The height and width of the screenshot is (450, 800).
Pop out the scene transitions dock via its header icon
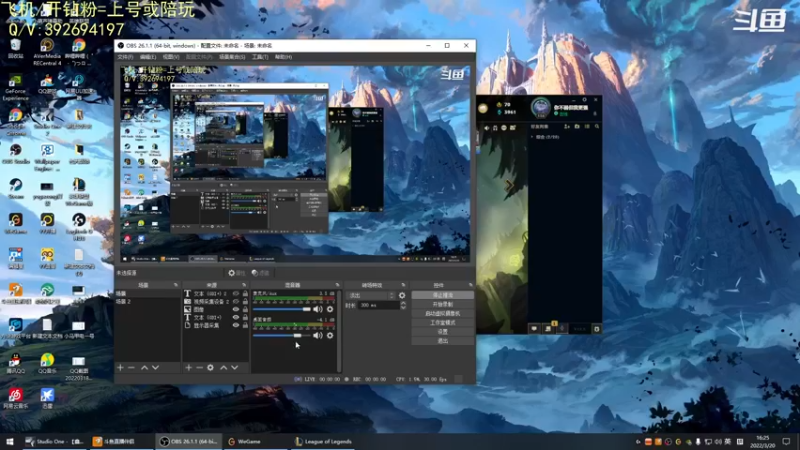(x=403, y=285)
